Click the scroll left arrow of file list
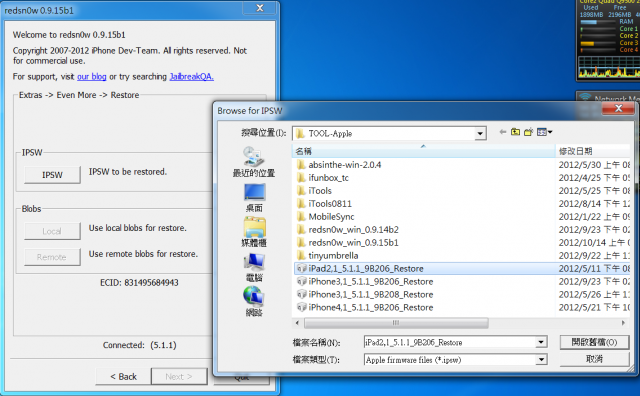The height and width of the screenshot is (396, 640). coord(298,323)
